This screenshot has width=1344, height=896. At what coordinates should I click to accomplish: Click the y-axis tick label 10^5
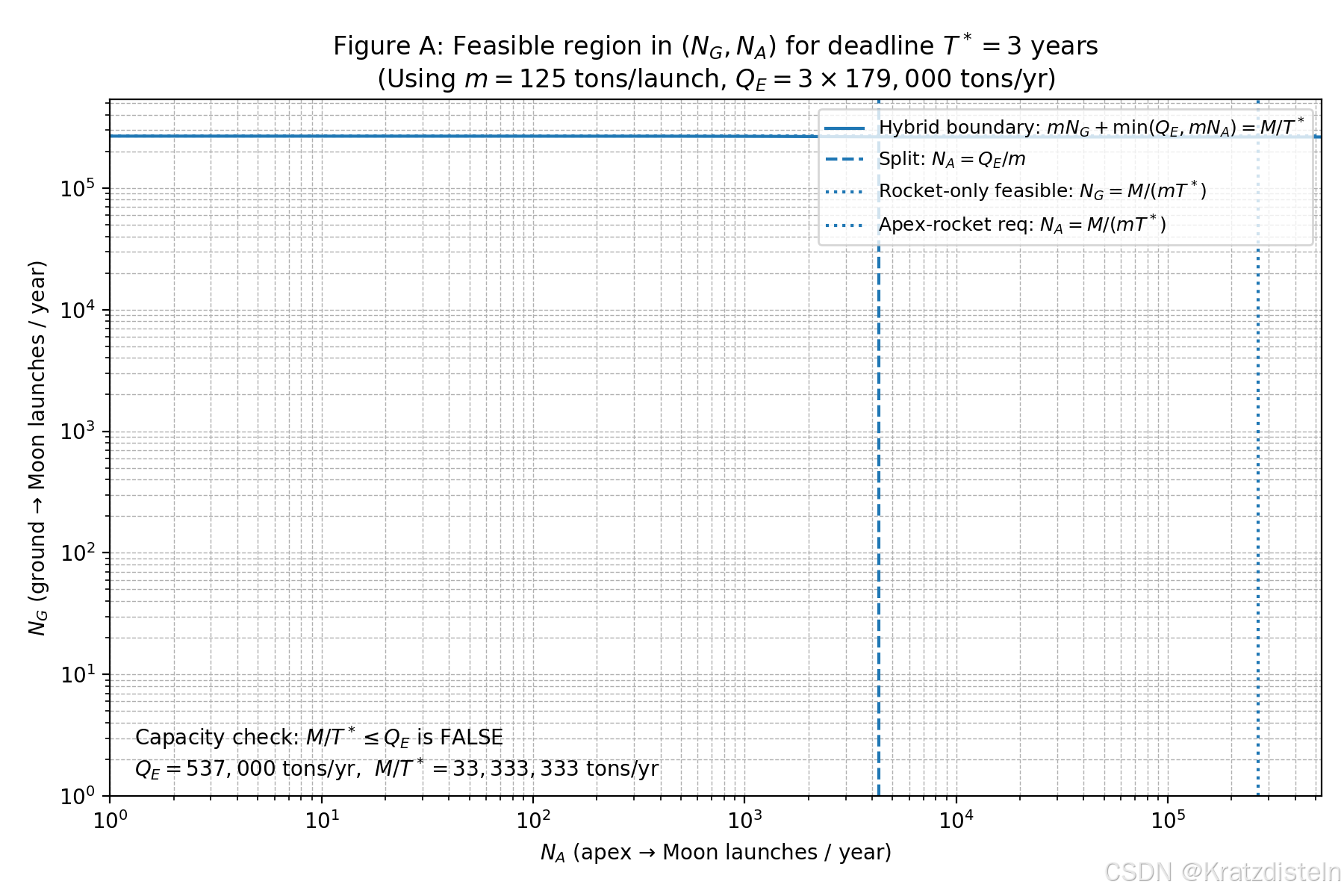(x=78, y=188)
